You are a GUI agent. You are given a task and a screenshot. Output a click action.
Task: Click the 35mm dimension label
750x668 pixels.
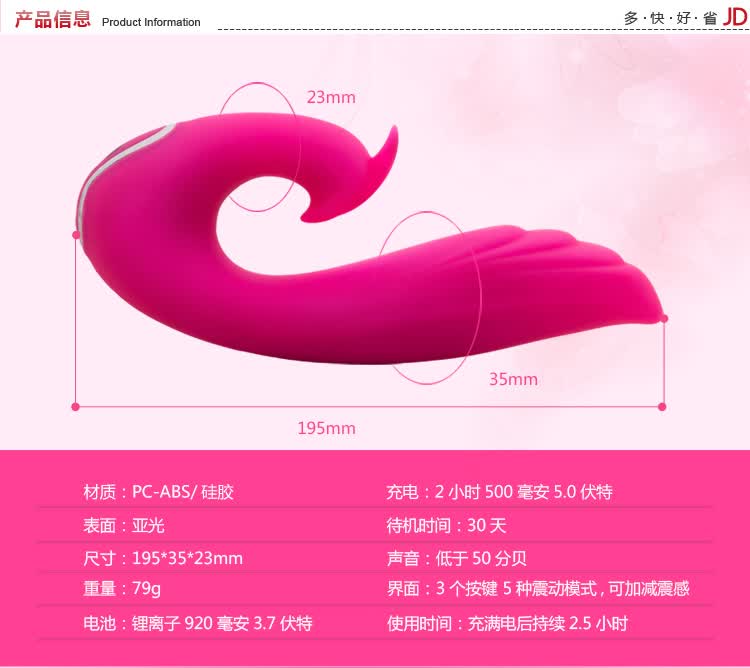coord(513,379)
